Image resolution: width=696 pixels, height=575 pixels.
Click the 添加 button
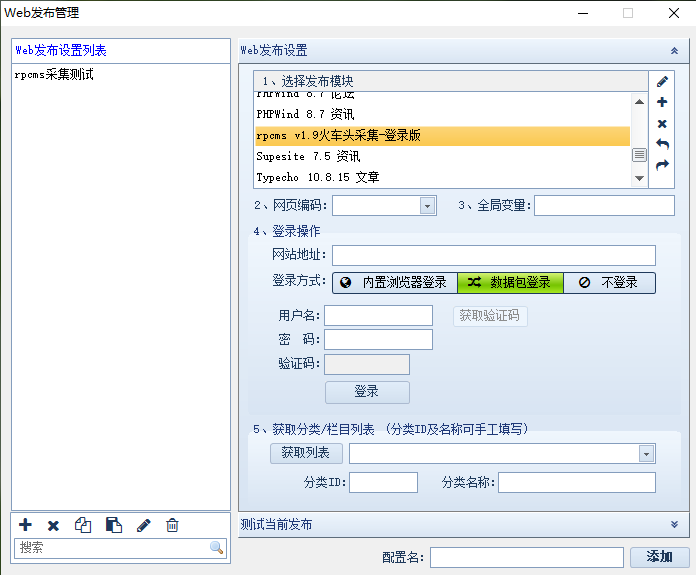(660, 557)
